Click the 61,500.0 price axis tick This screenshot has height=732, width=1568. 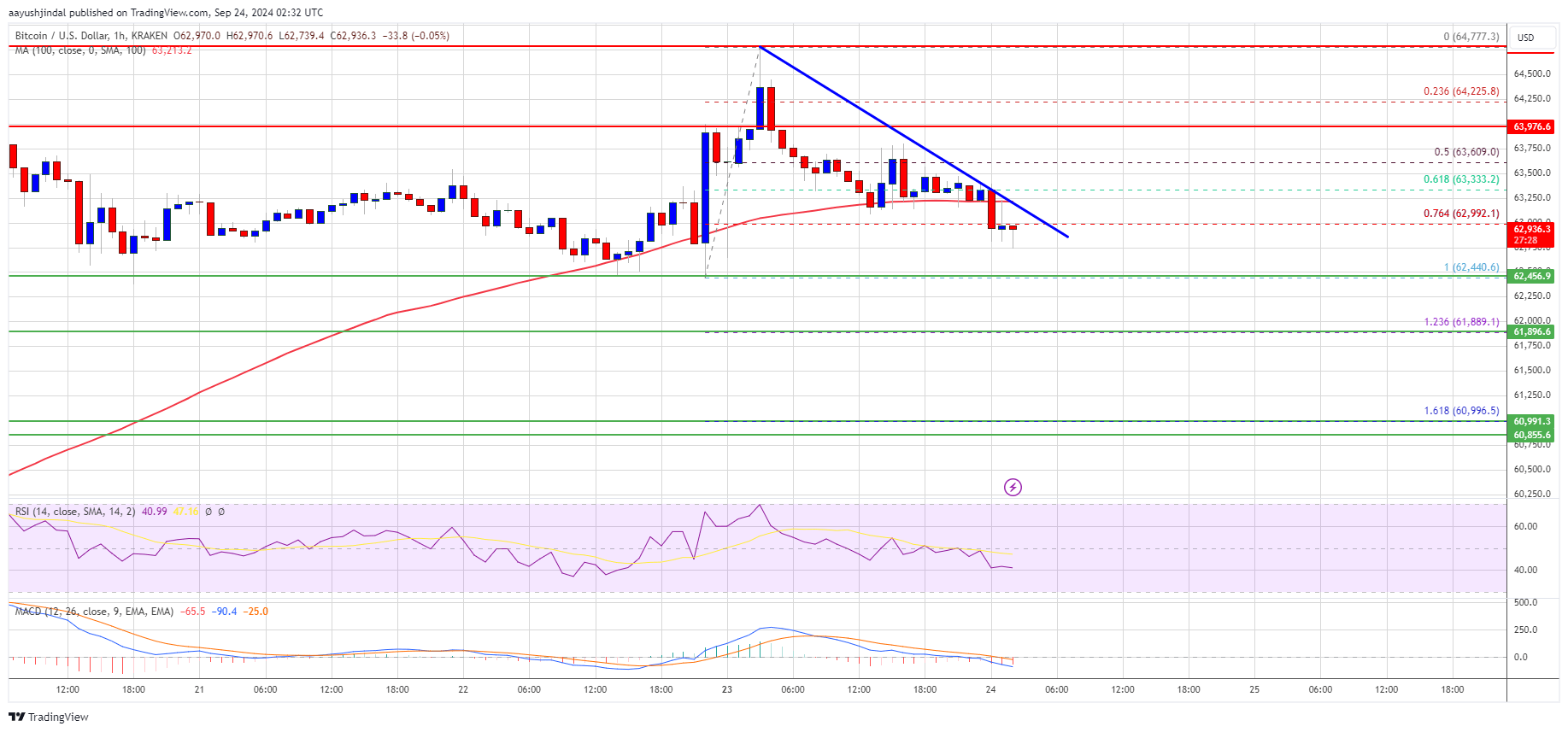point(1532,371)
